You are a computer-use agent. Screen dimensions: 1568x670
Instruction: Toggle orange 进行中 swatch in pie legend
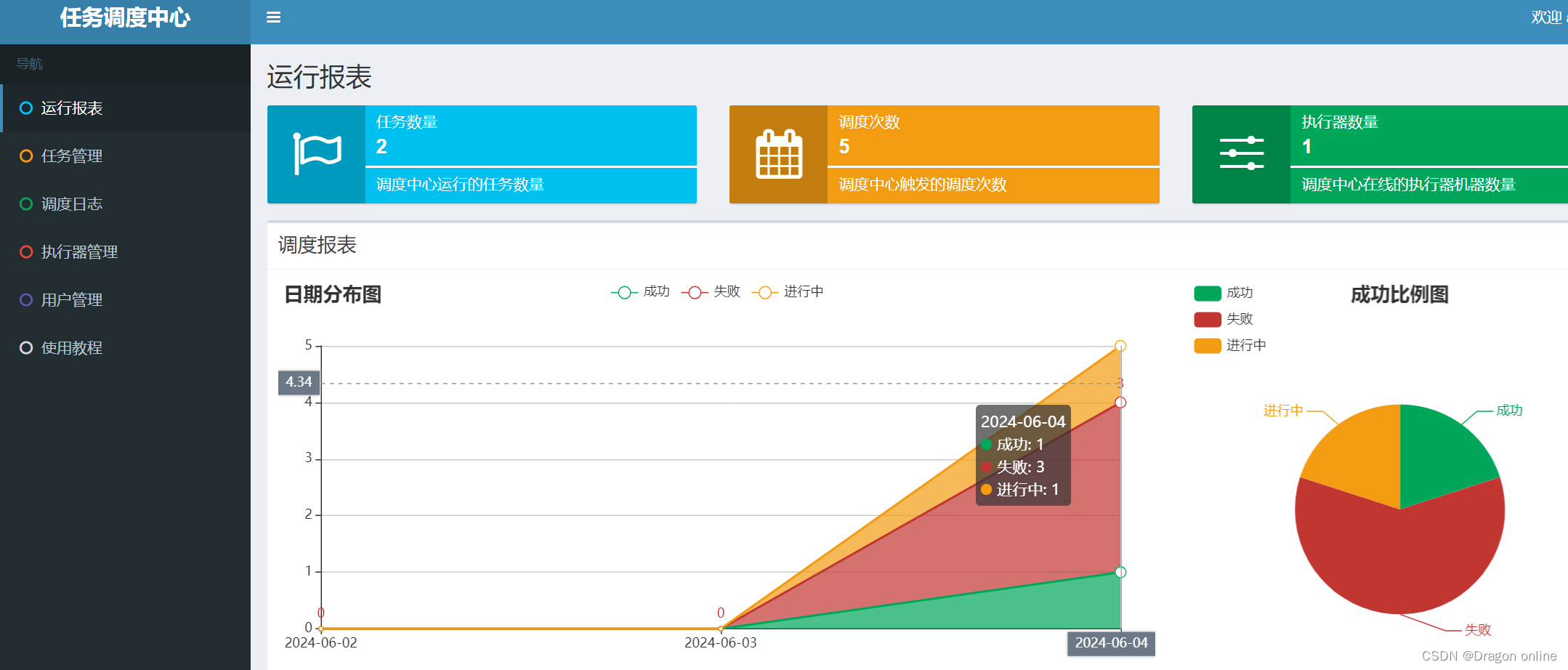[x=1208, y=346]
